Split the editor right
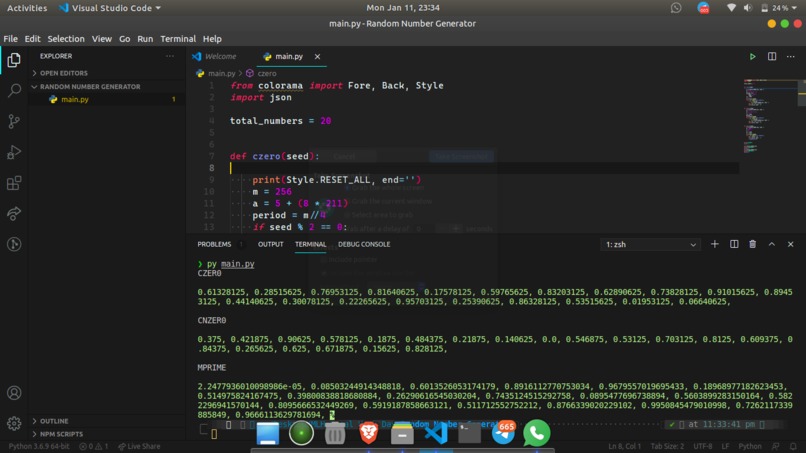The image size is (806, 453). 772,57
